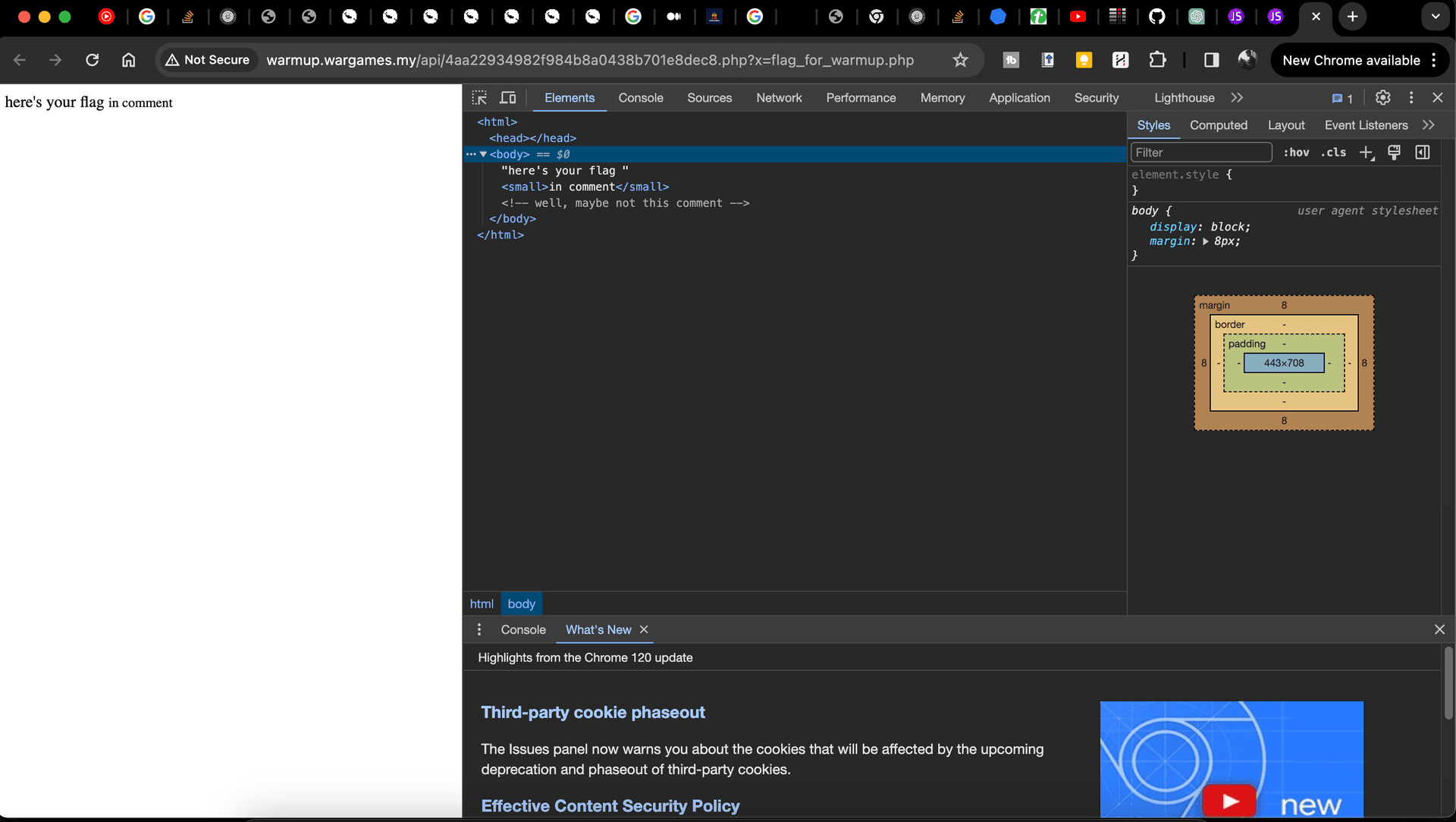Toggle the :hov element state panel
The height and width of the screenshot is (822, 1456).
click(1296, 152)
